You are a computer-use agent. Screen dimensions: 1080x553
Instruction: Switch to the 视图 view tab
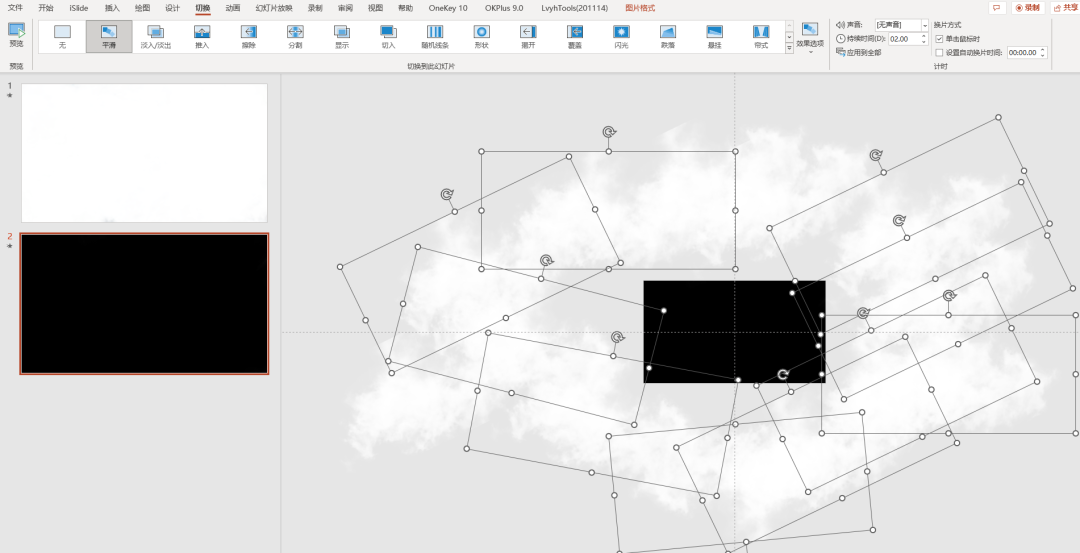[375, 8]
